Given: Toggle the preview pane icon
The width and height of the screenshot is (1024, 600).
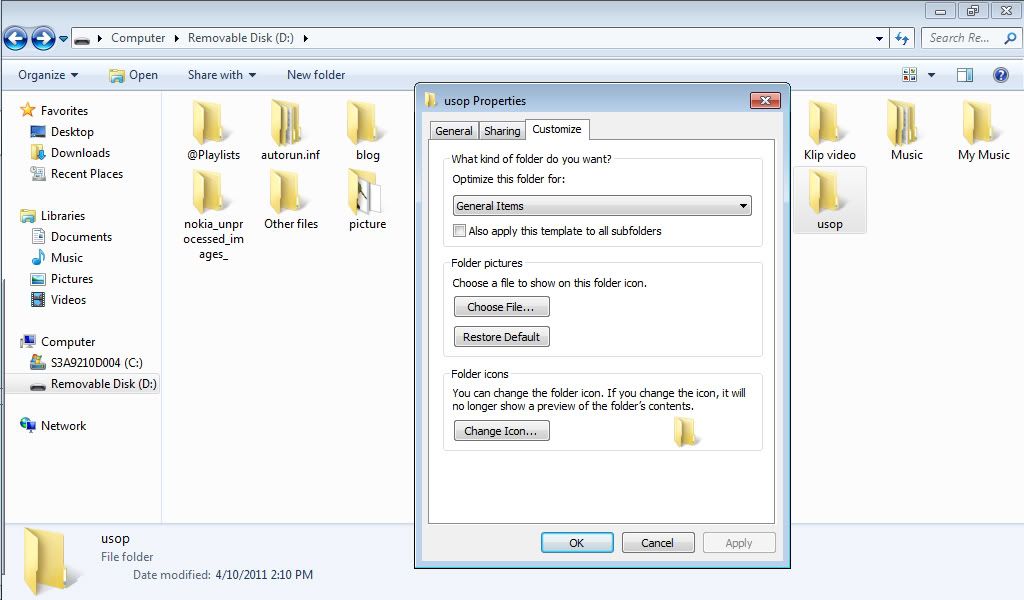Looking at the screenshot, I should tap(964, 75).
